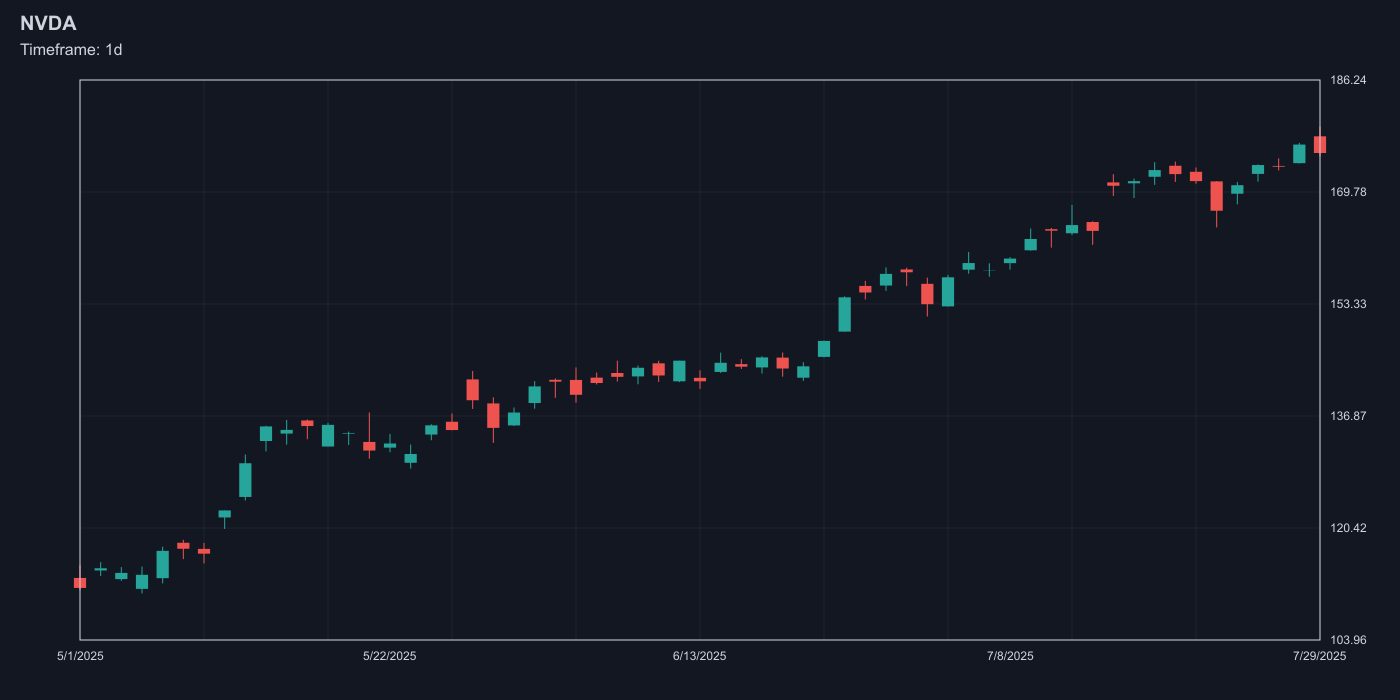Image resolution: width=1400 pixels, height=700 pixels.
Task: Click the 6/13/2025 date axis label
Action: (700, 656)
